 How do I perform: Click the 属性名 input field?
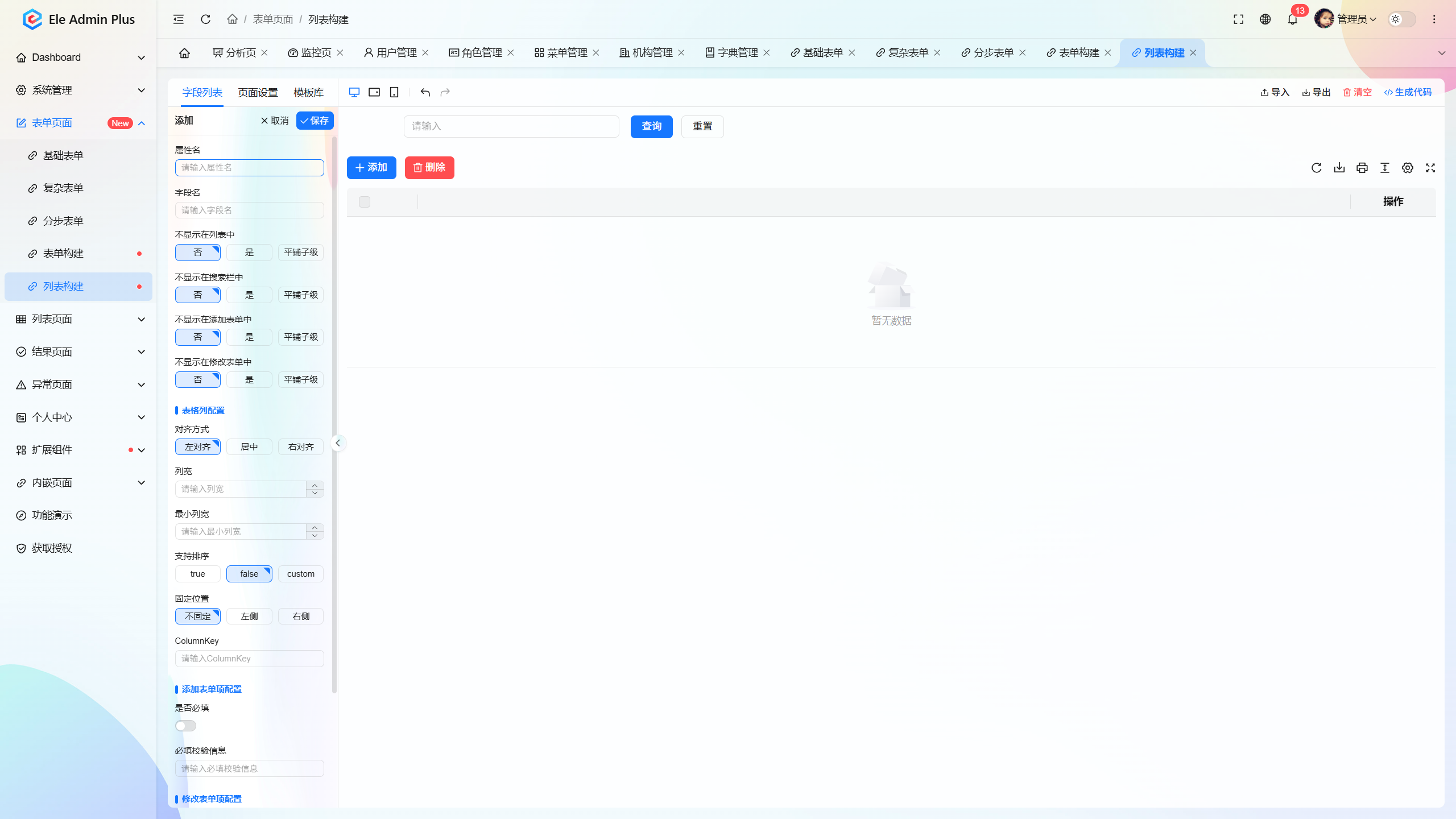point(249,168)
